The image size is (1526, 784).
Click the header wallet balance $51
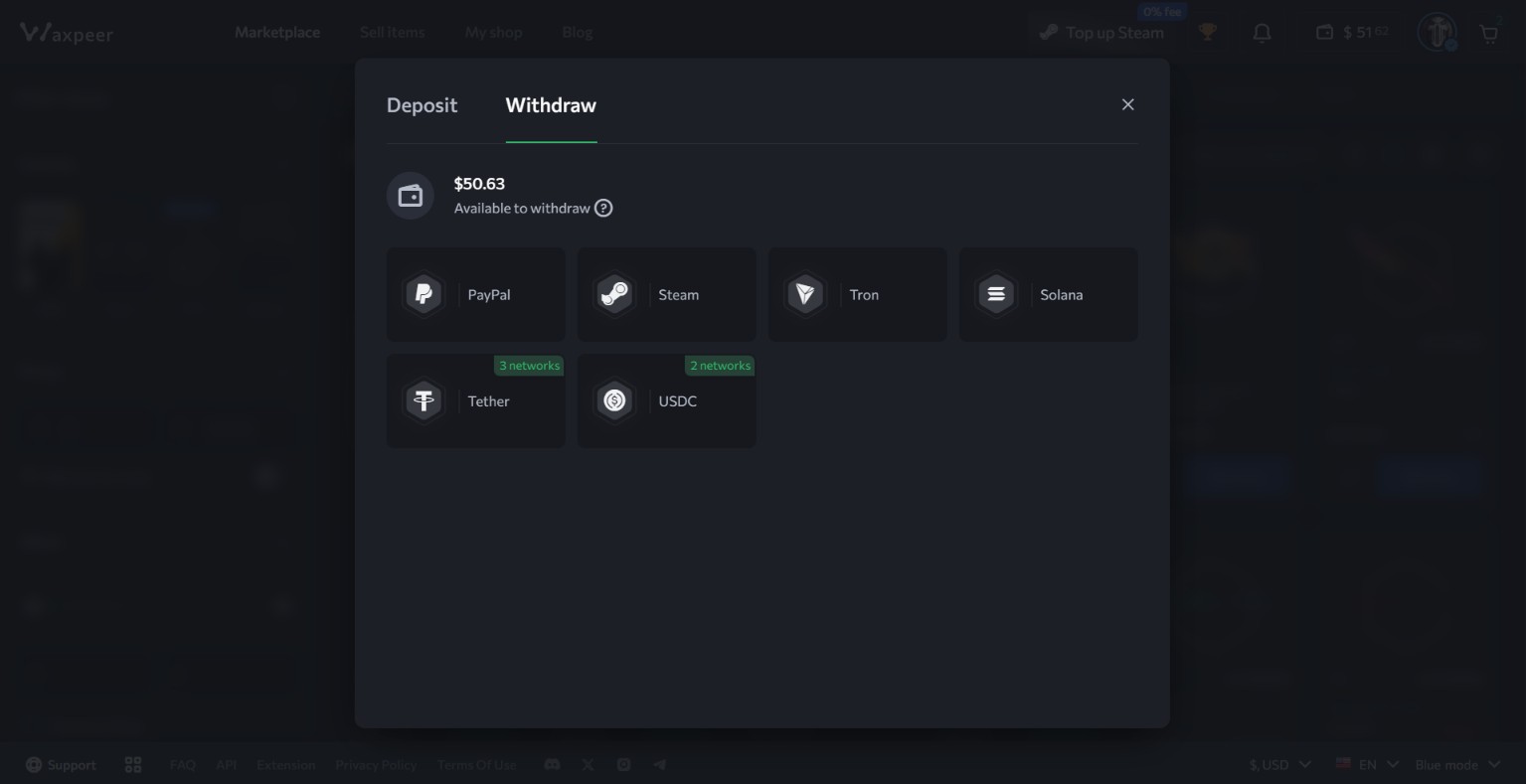1352,33
